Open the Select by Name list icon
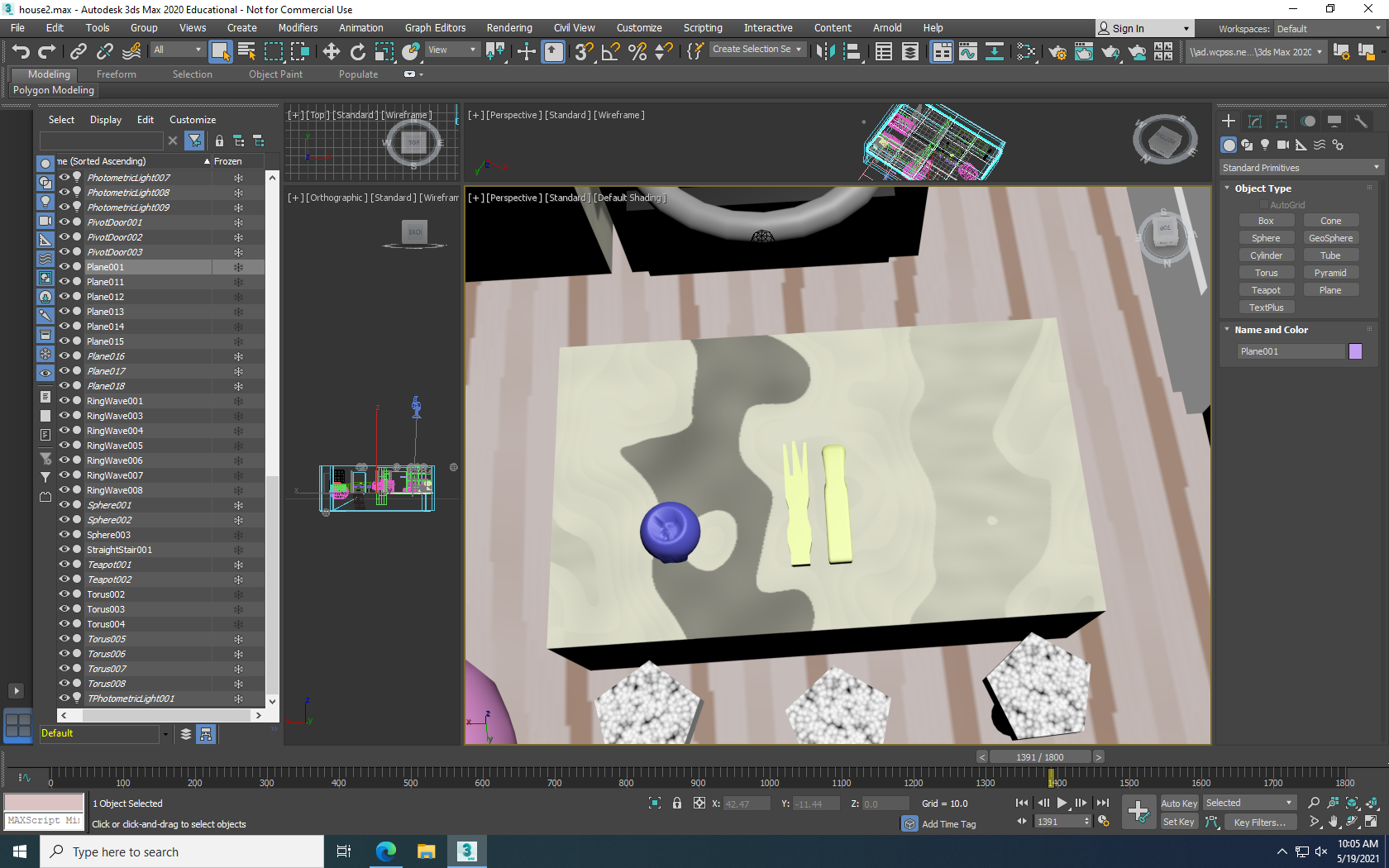1389x868 pixels. (246, 51)
